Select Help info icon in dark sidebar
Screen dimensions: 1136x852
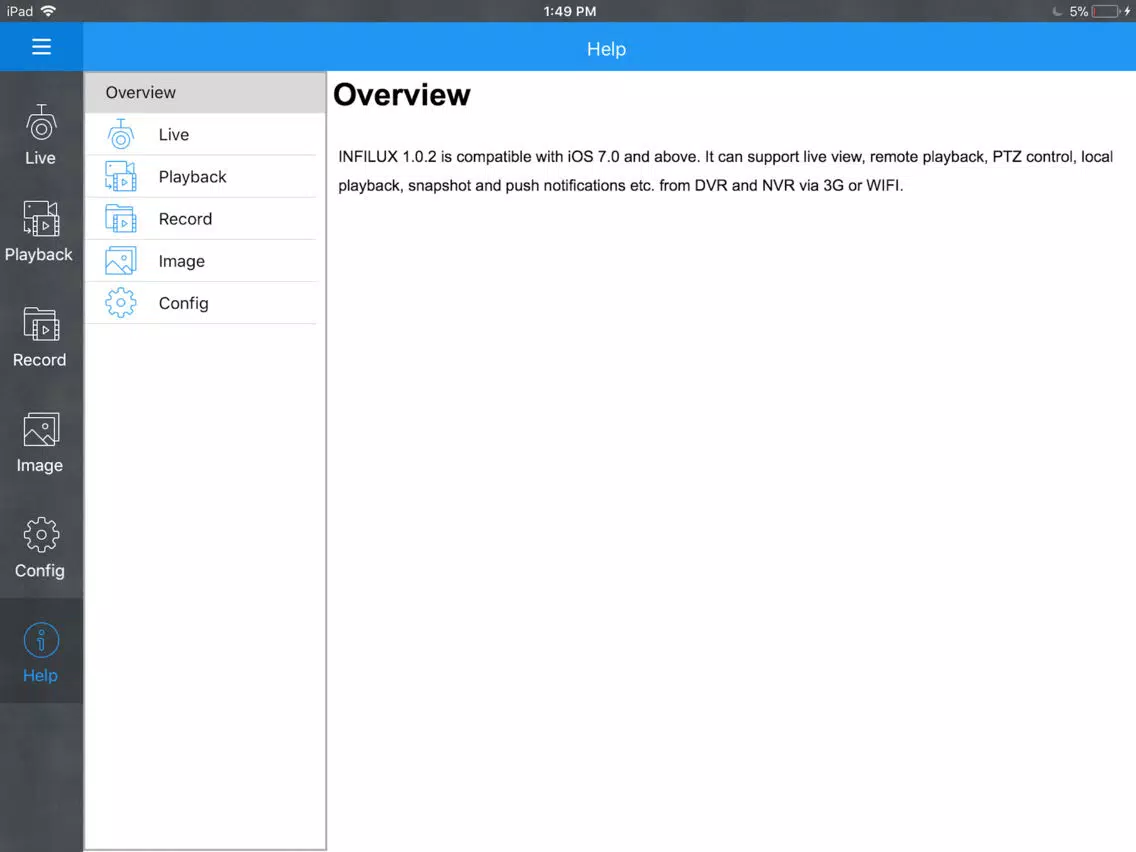[41, 640]
